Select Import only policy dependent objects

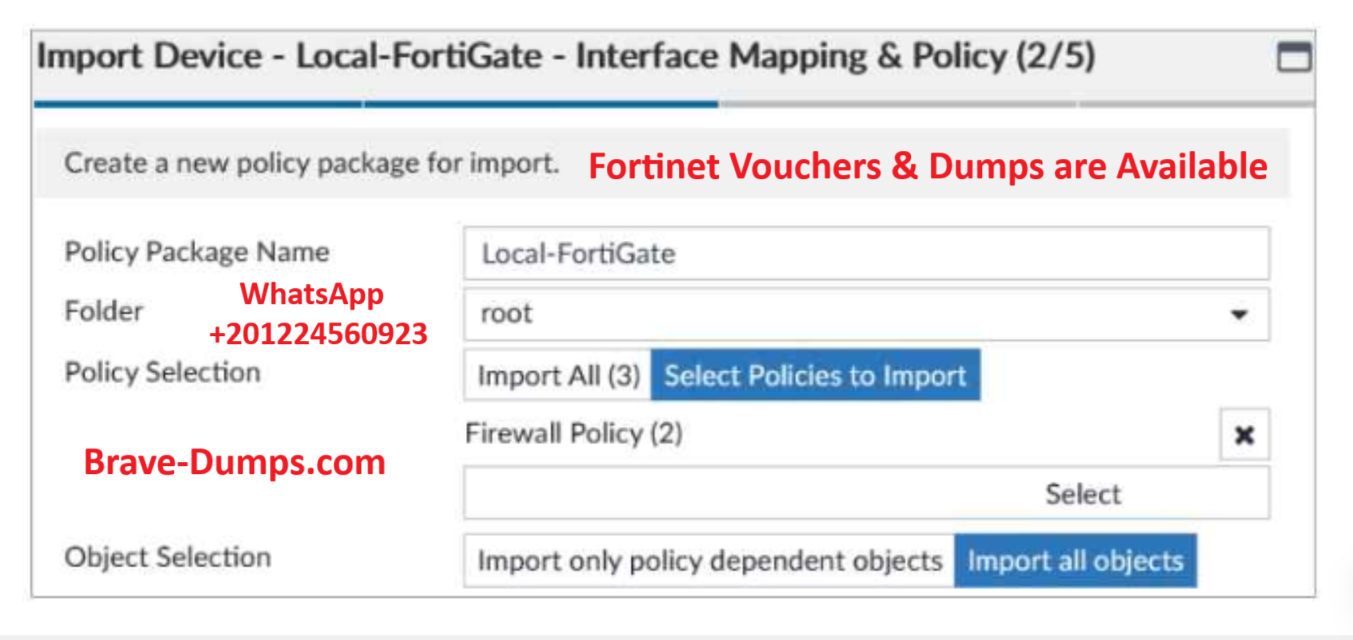[x=709, y=561]
